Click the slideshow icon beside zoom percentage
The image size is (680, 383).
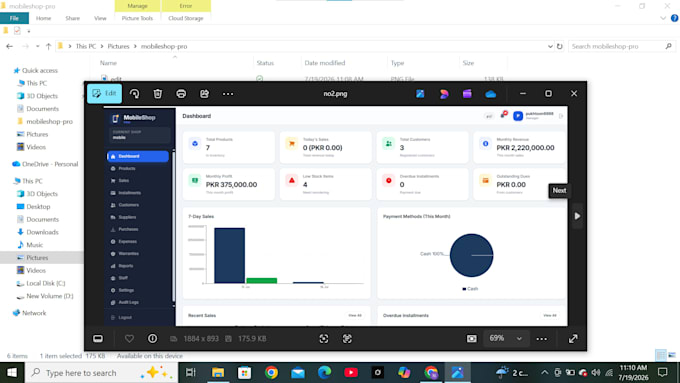pos(472,339)
